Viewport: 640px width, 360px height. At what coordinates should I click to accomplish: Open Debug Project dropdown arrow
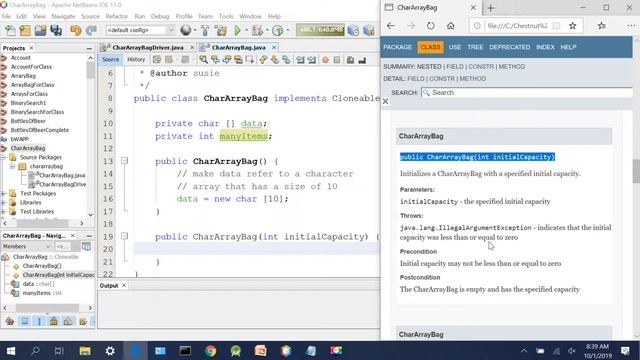click(267, 30)
